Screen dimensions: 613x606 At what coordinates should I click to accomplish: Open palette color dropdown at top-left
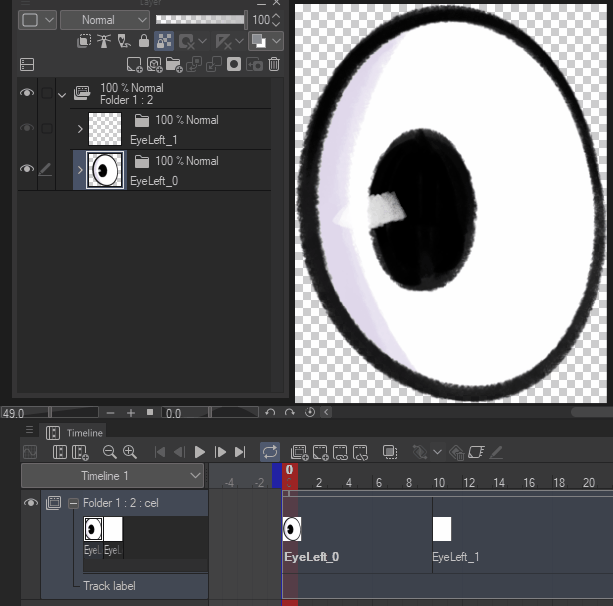(x=37, y=20)
